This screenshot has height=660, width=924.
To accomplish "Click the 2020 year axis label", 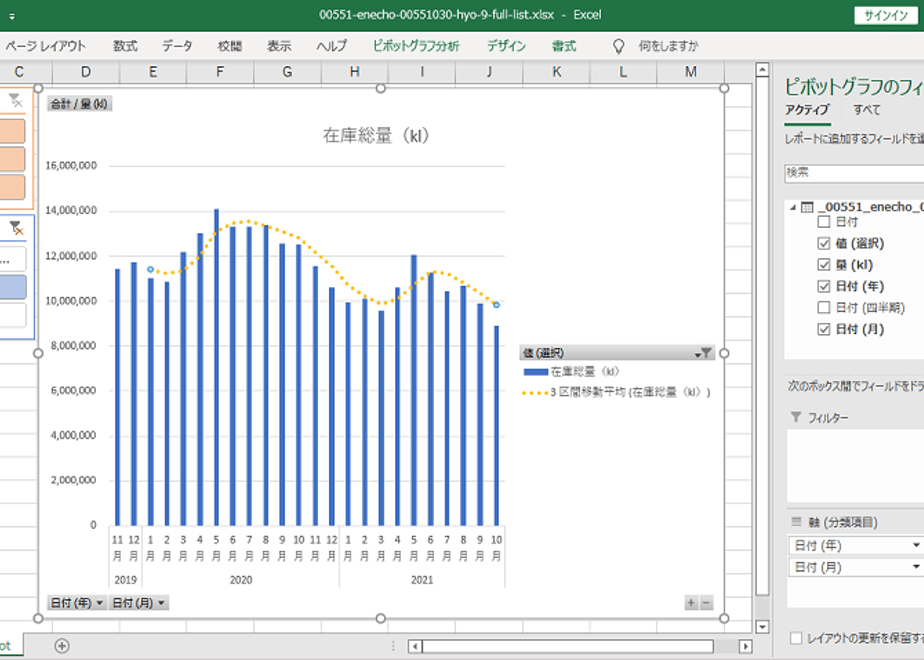I will [240, 580].
